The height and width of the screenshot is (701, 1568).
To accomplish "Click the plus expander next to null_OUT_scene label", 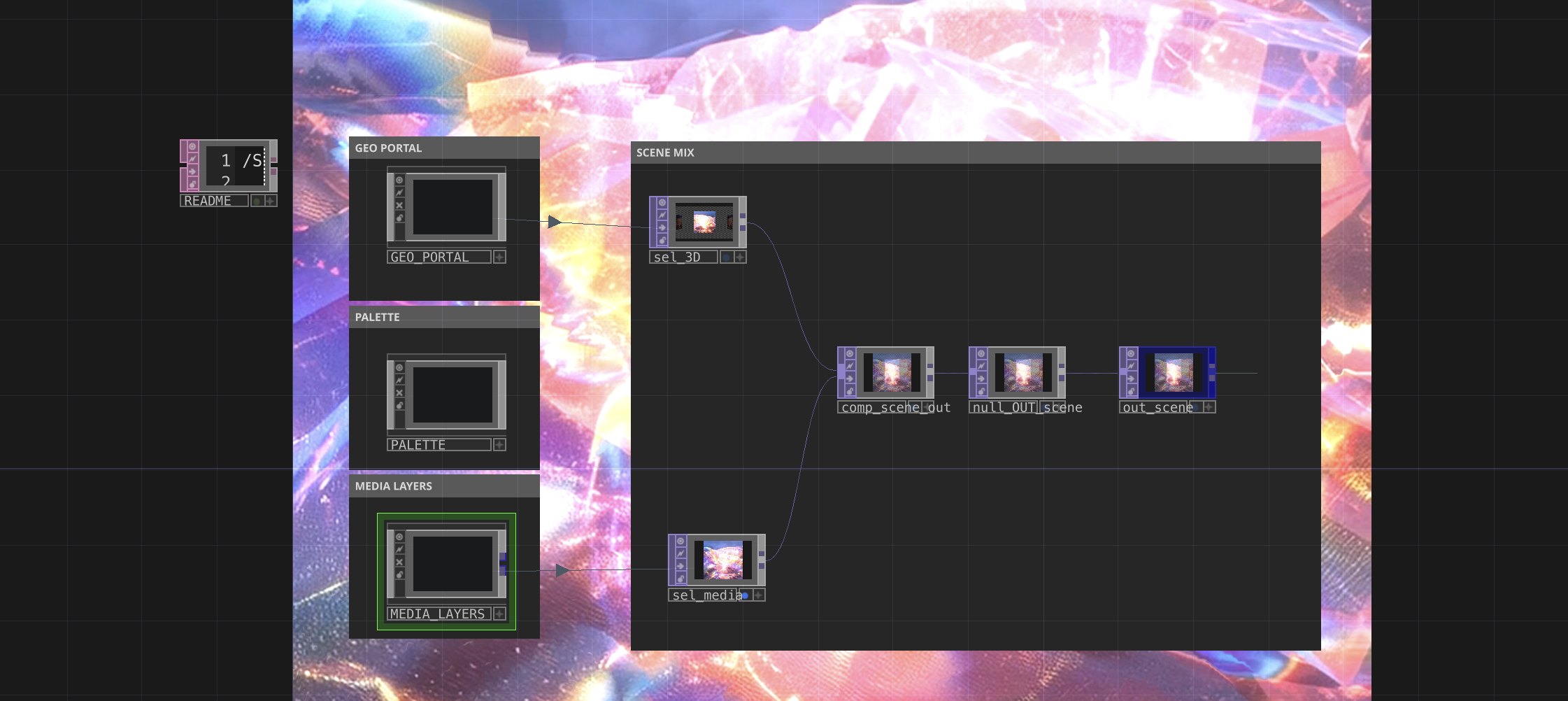I will [x=1059, y=406].
